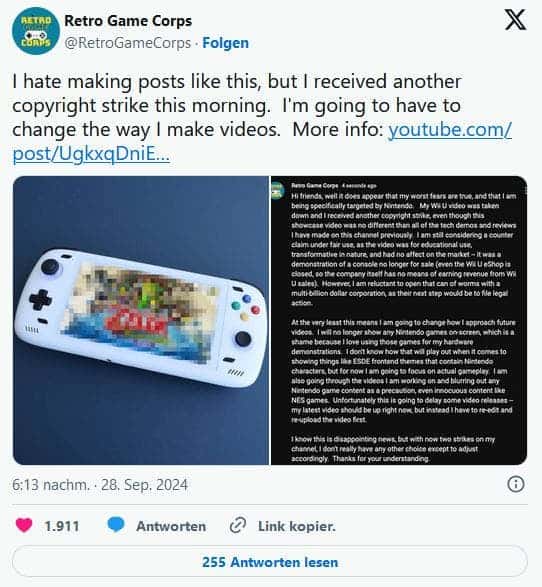Click the 1.911 like count
The width and height of the screenshot is (542, 587).
coord(62,526)
